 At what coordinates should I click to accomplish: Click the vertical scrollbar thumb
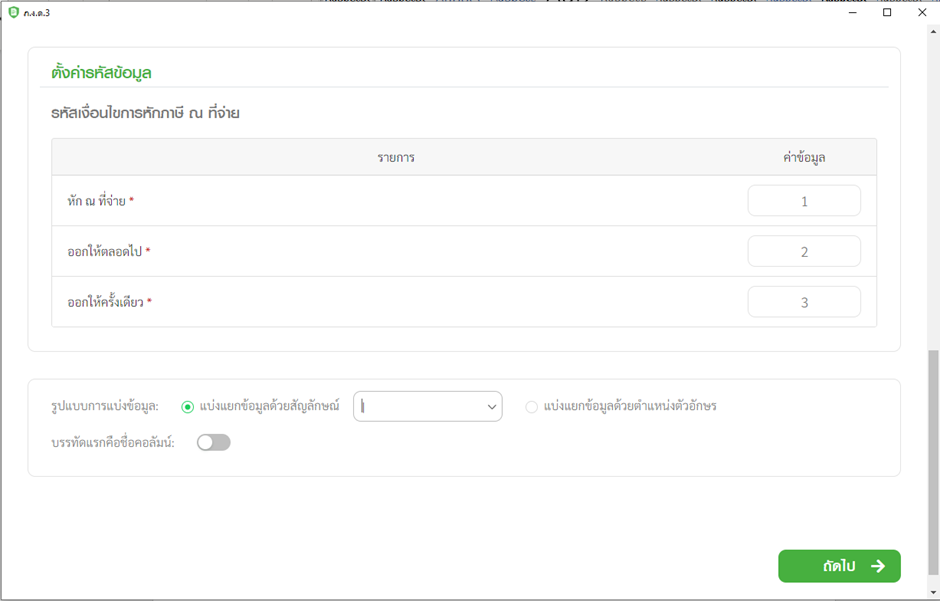click(934, 460)
